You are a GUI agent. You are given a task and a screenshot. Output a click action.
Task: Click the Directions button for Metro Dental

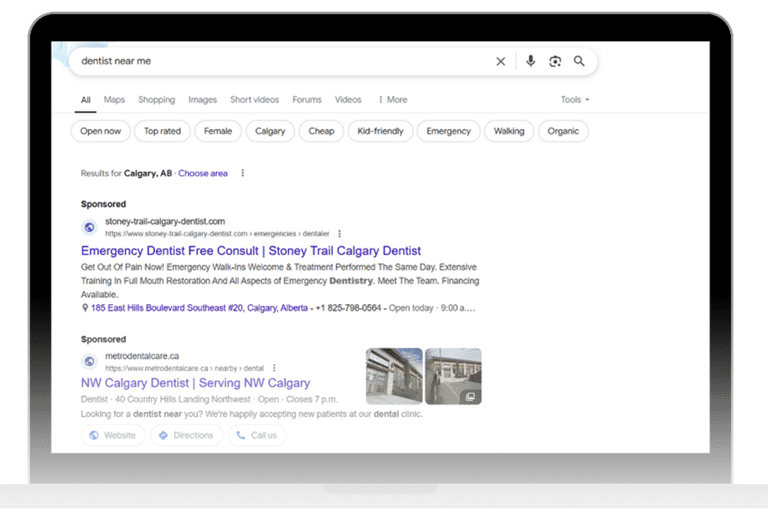pyautogui.click(x=187, y=435)
